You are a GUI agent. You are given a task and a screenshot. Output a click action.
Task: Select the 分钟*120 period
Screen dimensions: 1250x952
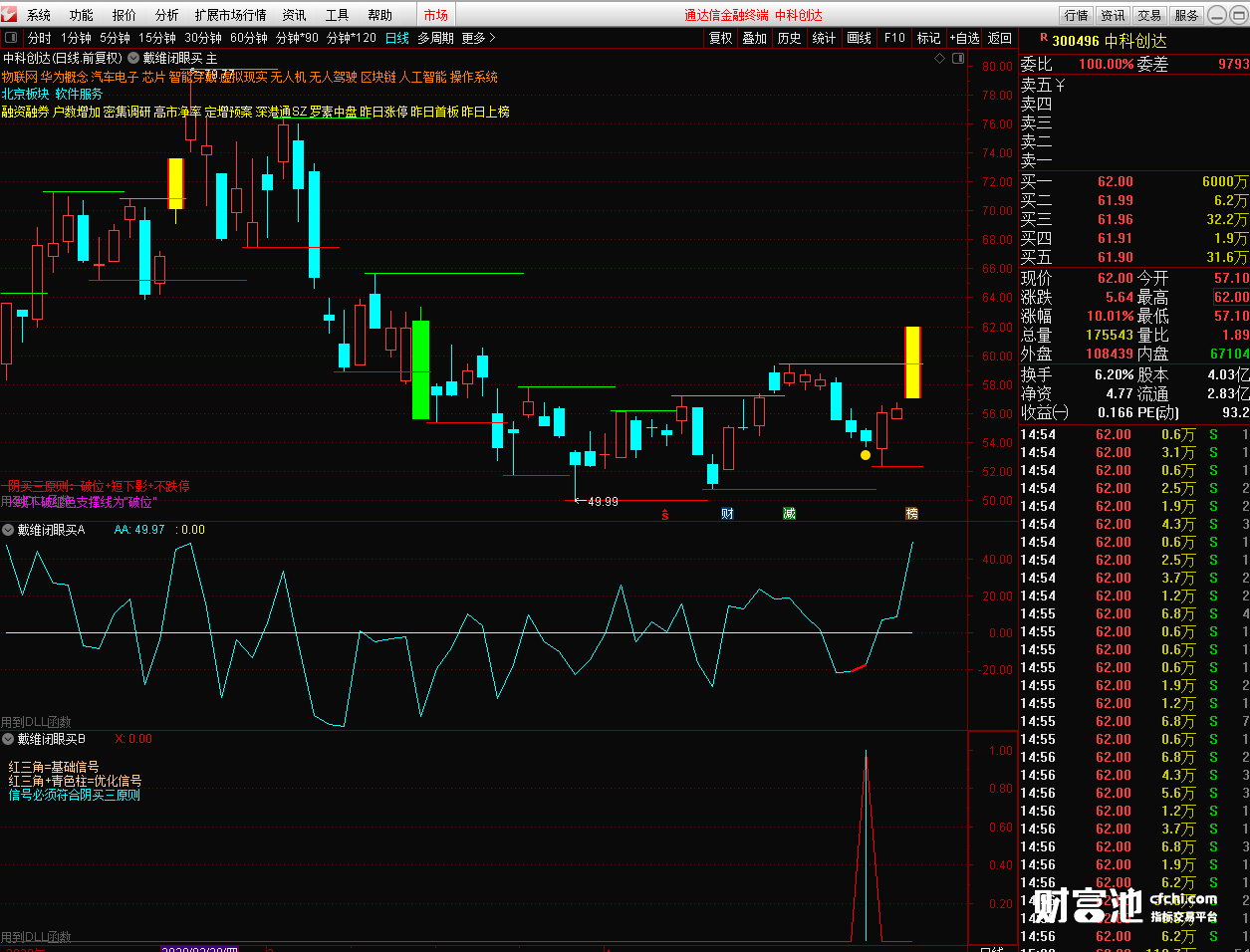point(352,38)
